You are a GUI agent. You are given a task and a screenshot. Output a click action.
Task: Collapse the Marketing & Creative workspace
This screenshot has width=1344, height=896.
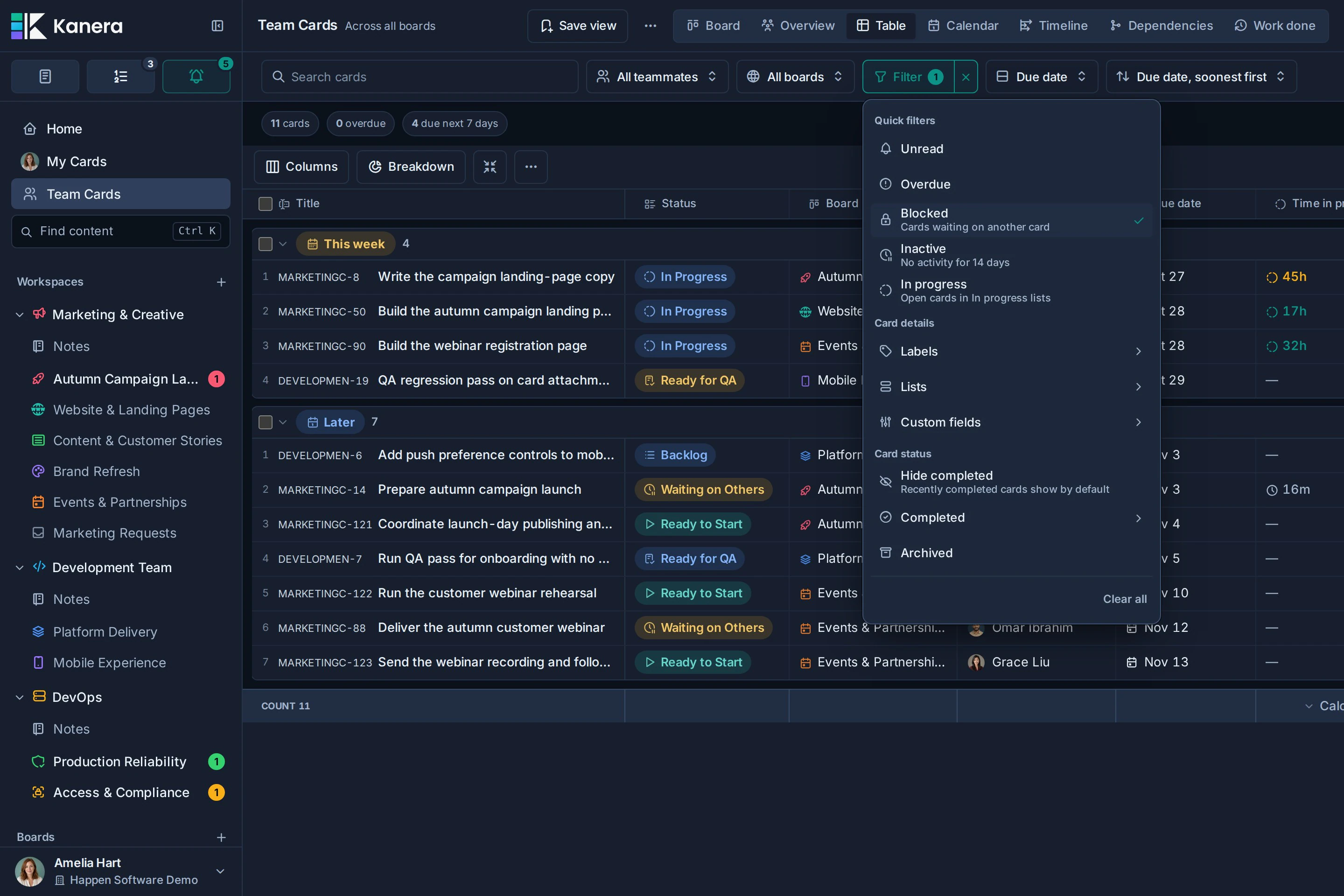tap(20, 314)
